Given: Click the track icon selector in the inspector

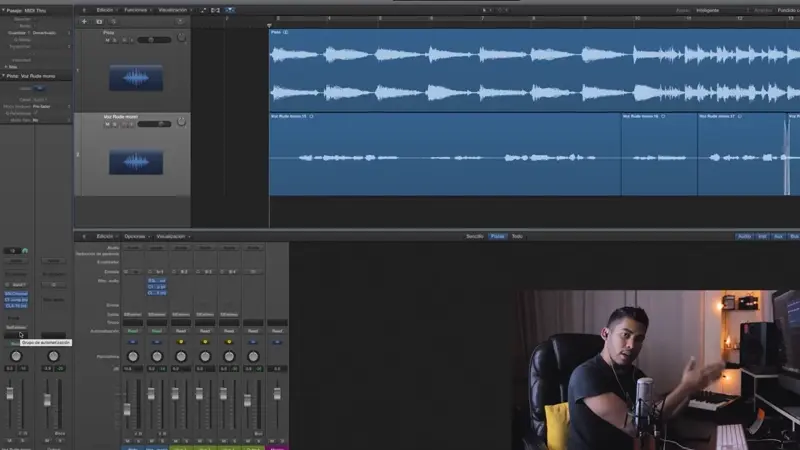Looking at the screenshot, I should point(39,88).
